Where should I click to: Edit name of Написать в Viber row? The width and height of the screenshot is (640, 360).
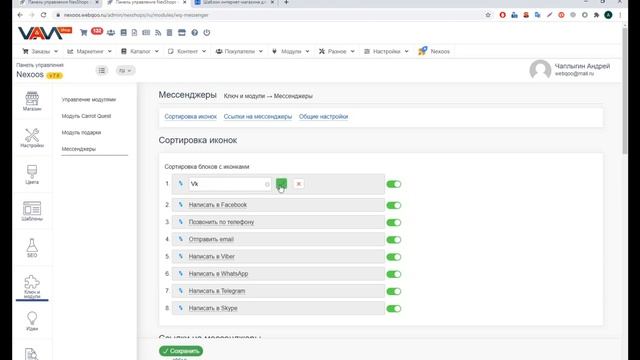tap(181, 256)
